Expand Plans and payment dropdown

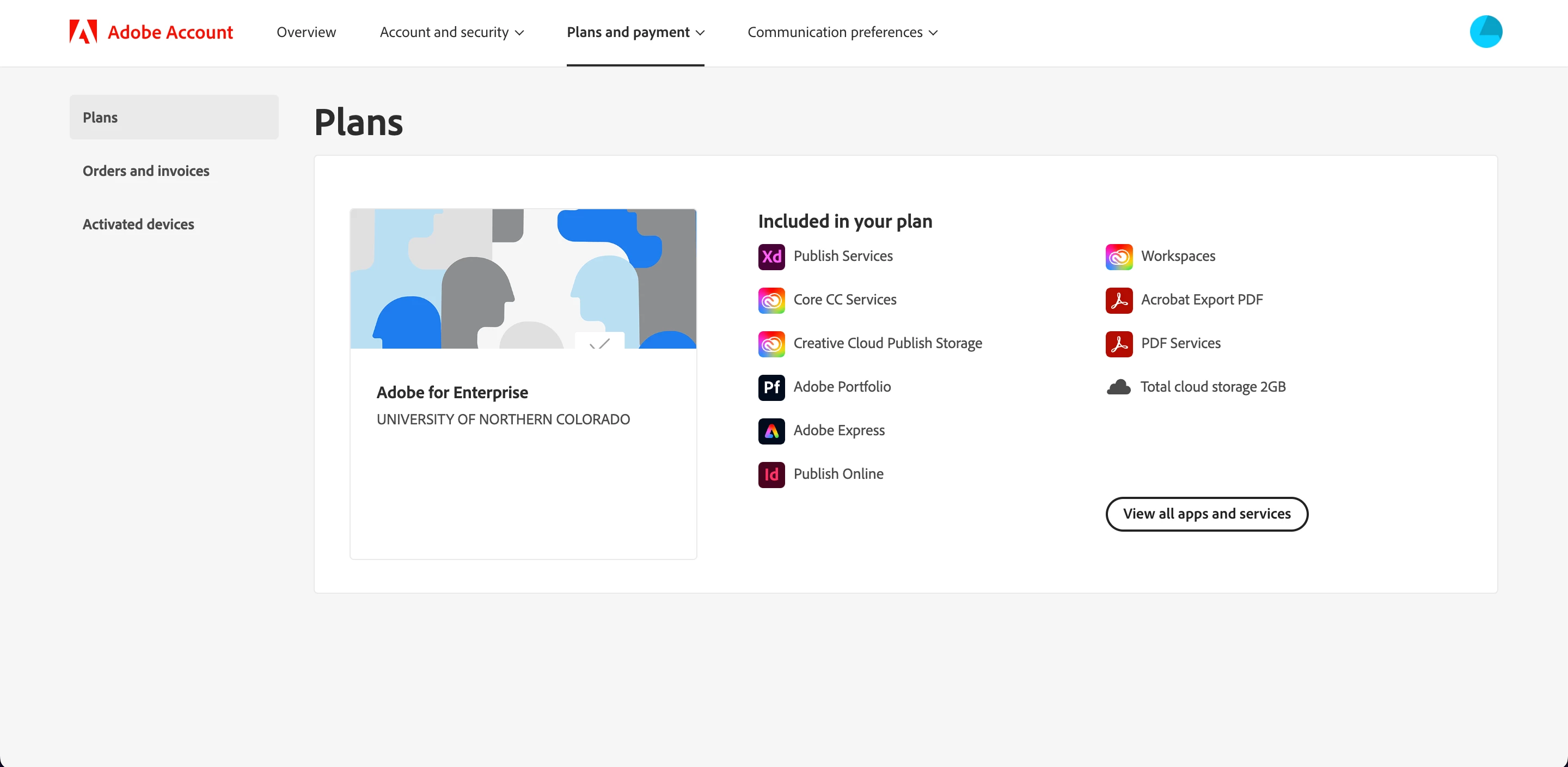tap(635, 32)
